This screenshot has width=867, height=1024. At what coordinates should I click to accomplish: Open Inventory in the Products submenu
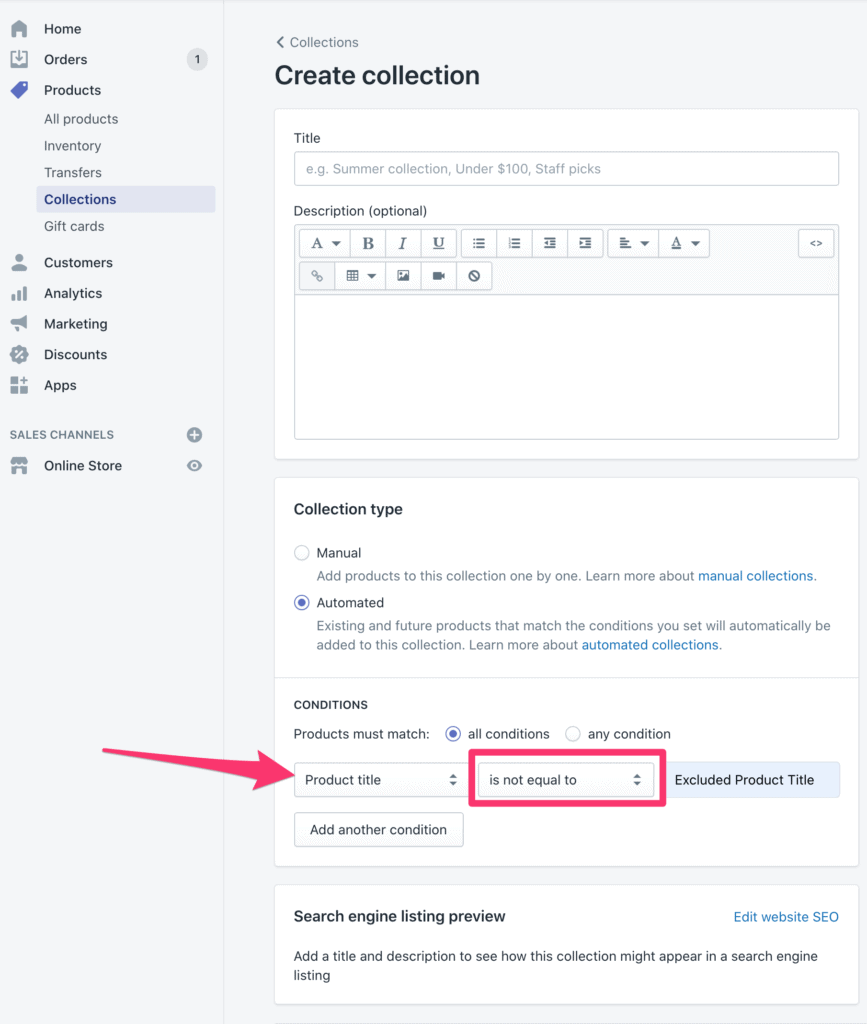coord(72,146)
